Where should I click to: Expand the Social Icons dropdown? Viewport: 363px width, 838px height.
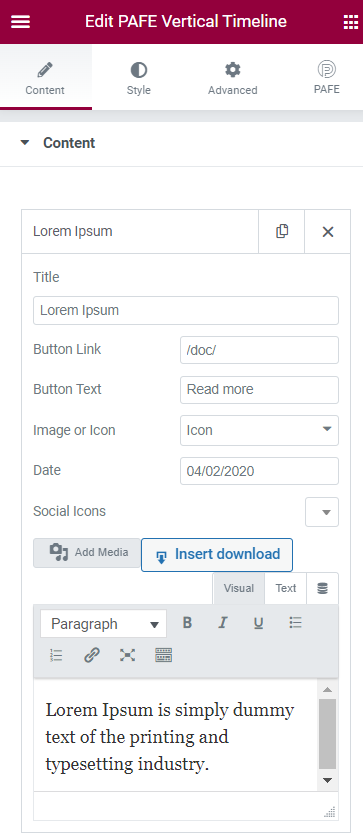tap(322, 512)
